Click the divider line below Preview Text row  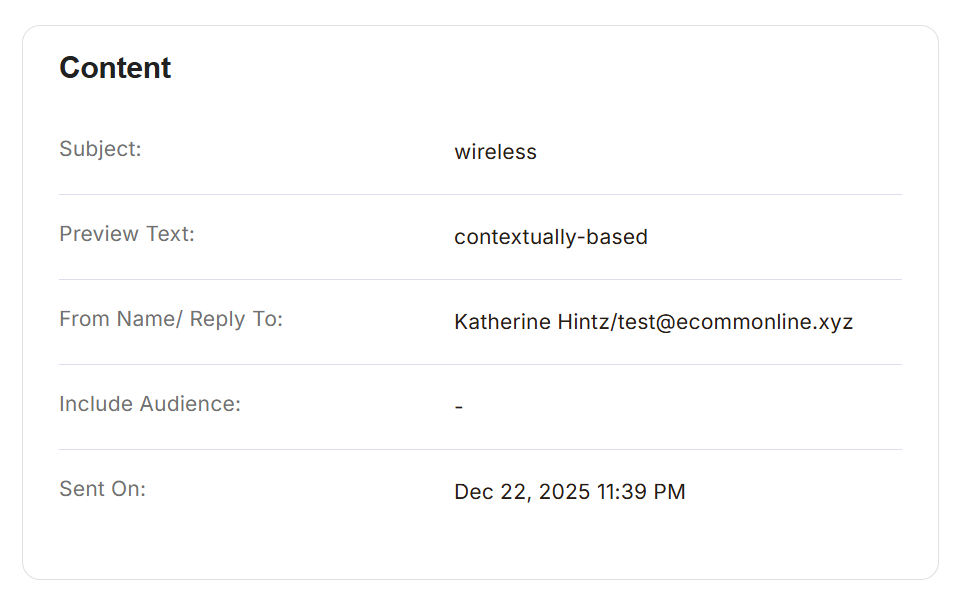tap(480, 280)
